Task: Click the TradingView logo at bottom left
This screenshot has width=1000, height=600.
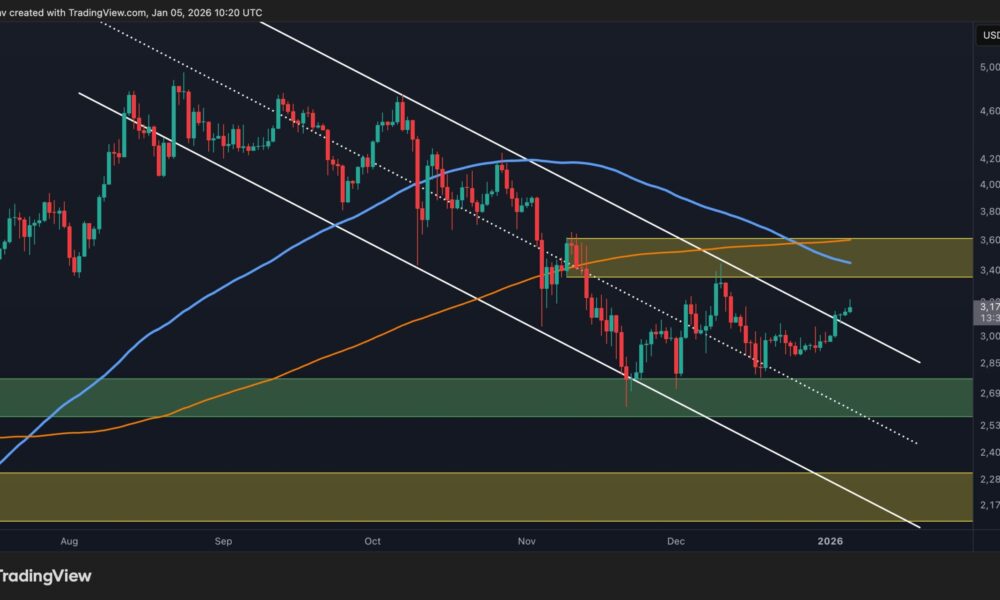Action: (x=45, y=576)
